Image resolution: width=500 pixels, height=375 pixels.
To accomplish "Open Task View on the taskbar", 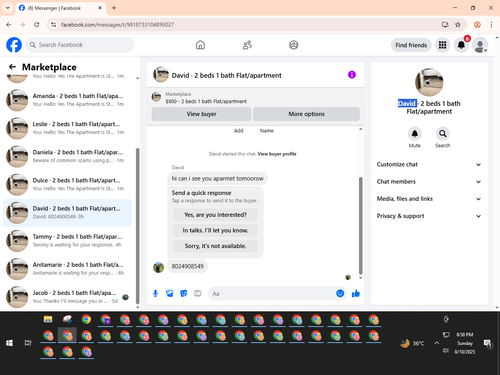I will [28, 343].
